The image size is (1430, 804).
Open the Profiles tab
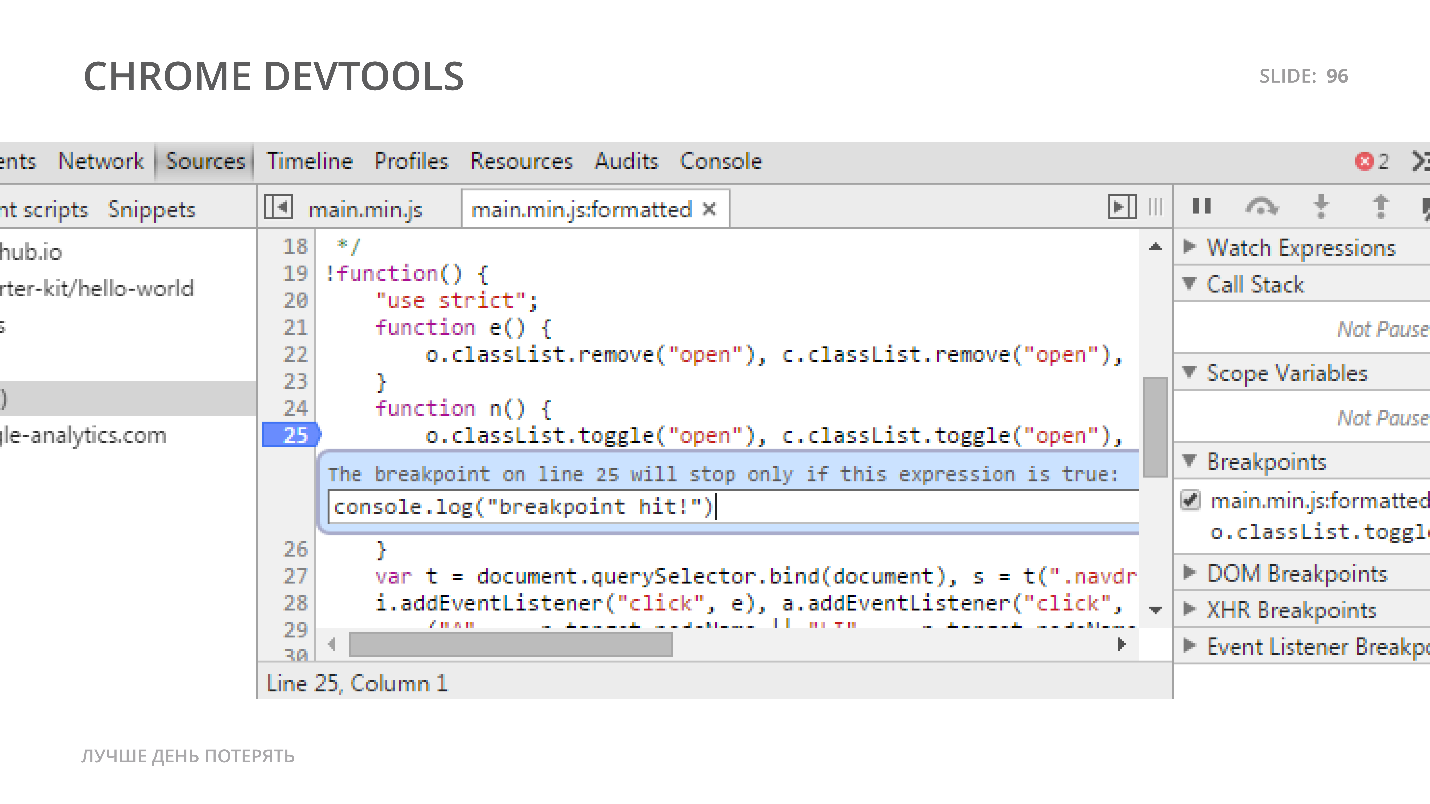[x=411, y=161]
